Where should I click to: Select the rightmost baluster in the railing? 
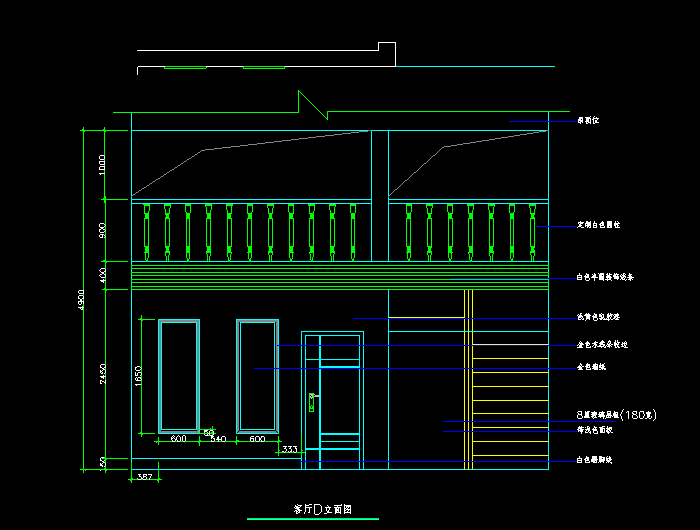click(x=532, y=228)
